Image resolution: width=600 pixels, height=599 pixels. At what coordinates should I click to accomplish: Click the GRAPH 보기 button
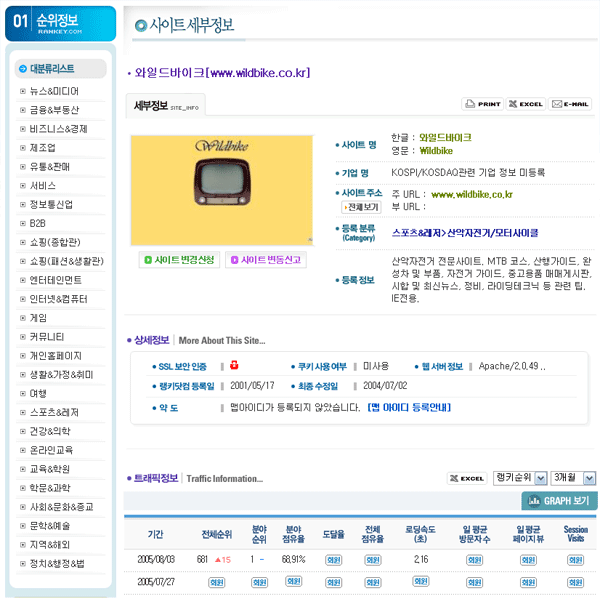(x=559, y=500)
